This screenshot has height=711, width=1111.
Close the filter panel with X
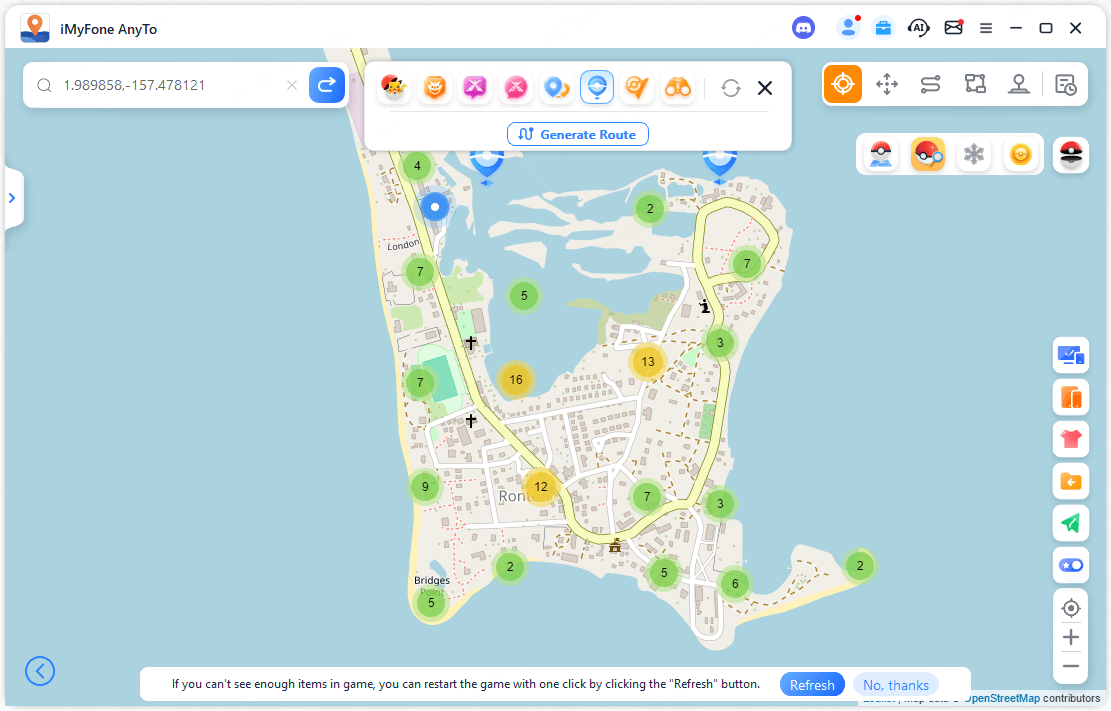pyautogui.click(x=765, y=88)
